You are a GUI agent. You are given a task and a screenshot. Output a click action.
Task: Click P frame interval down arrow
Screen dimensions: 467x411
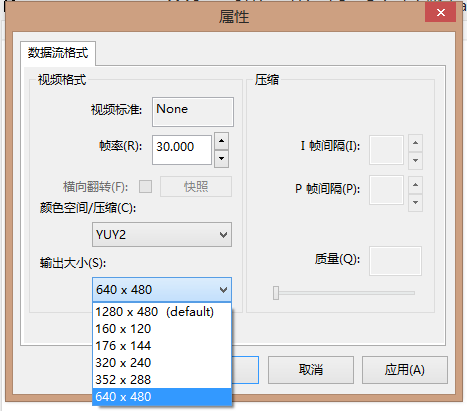(415, 202)
